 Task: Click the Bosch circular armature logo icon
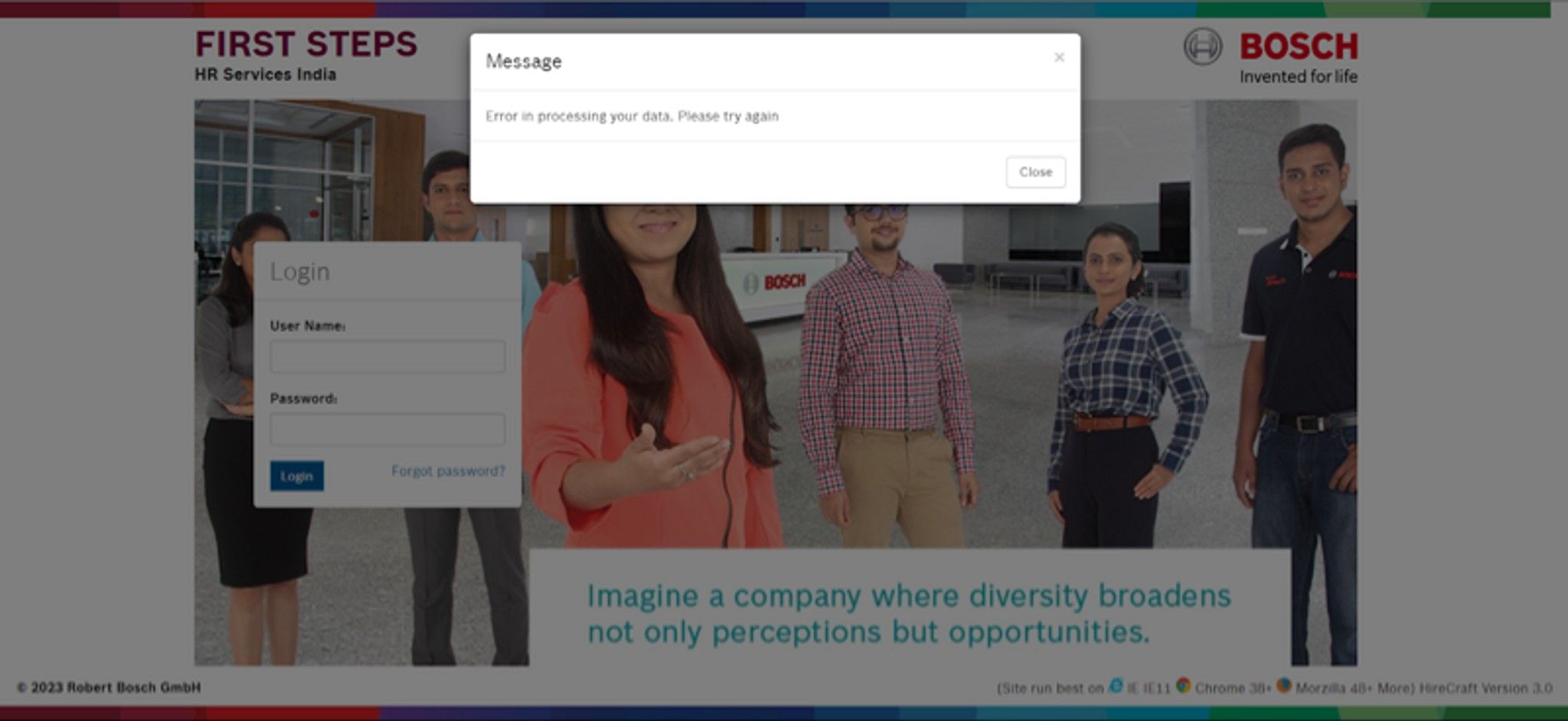(x=1202, y=47)
